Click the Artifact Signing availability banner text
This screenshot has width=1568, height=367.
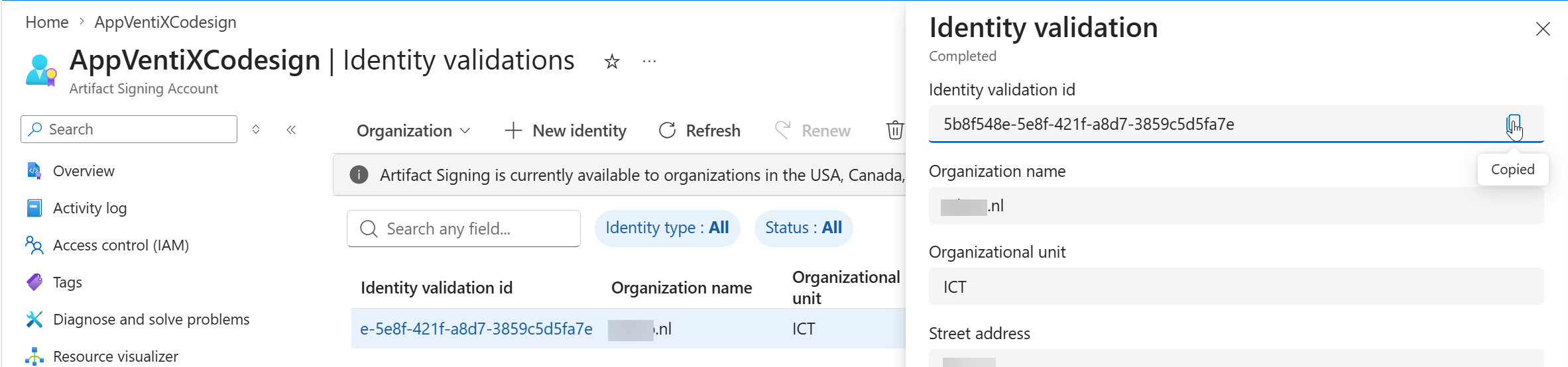pyautogui.click(x=642, y=175)
